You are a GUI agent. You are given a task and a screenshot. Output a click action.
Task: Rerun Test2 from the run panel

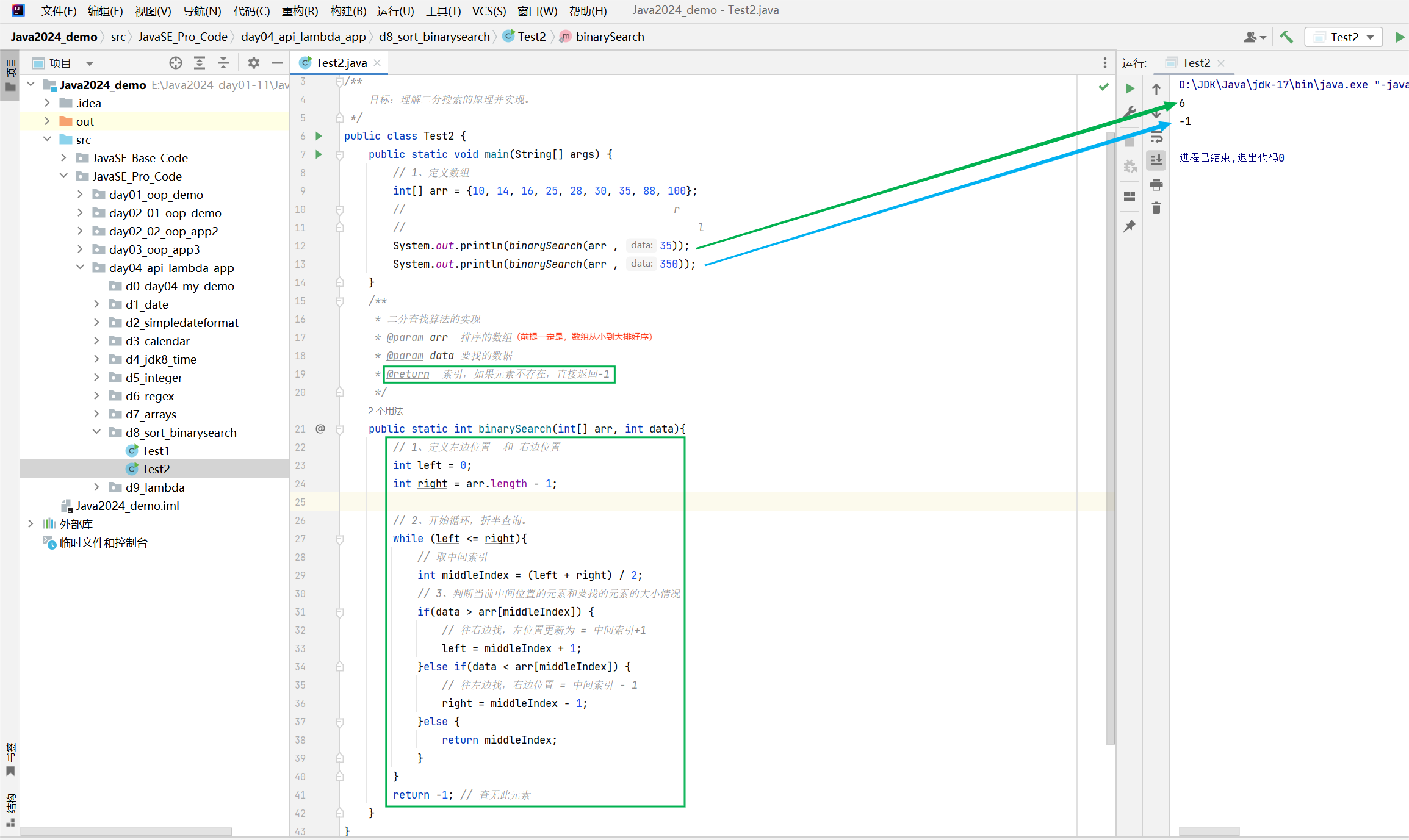tap(1130, 89)
